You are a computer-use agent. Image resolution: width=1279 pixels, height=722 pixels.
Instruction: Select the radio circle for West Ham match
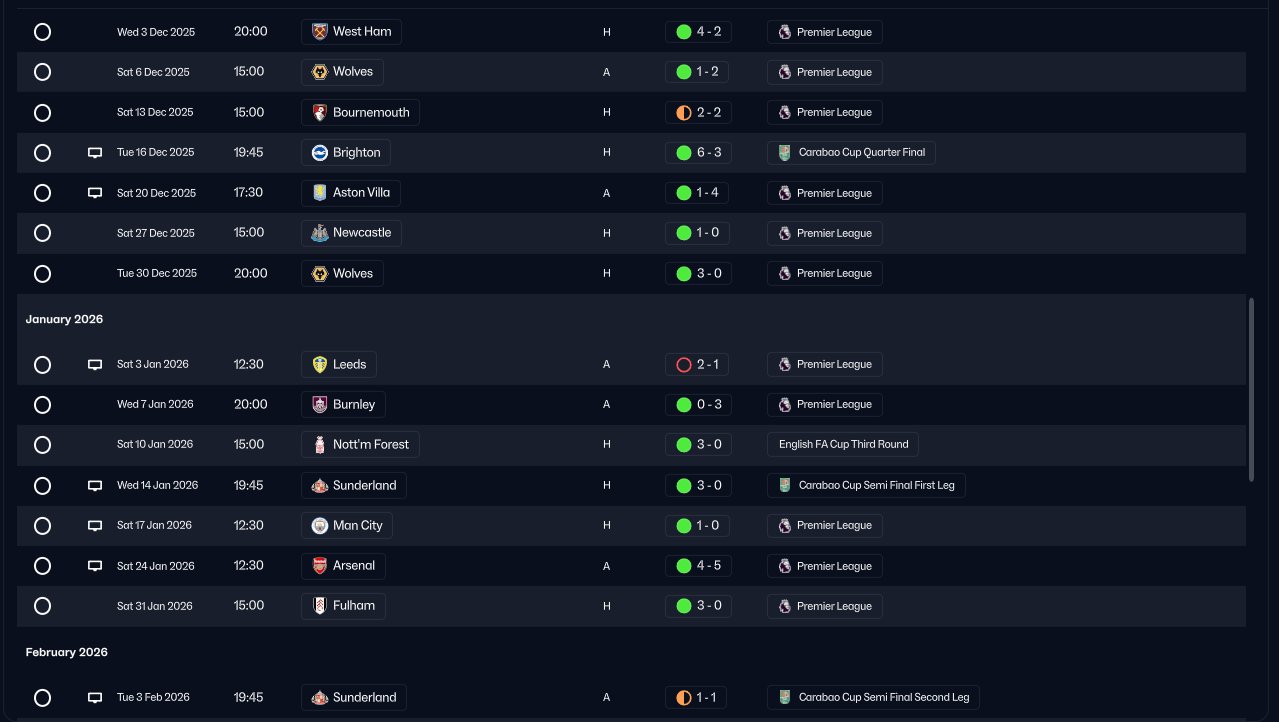click(x=42, y=32)
